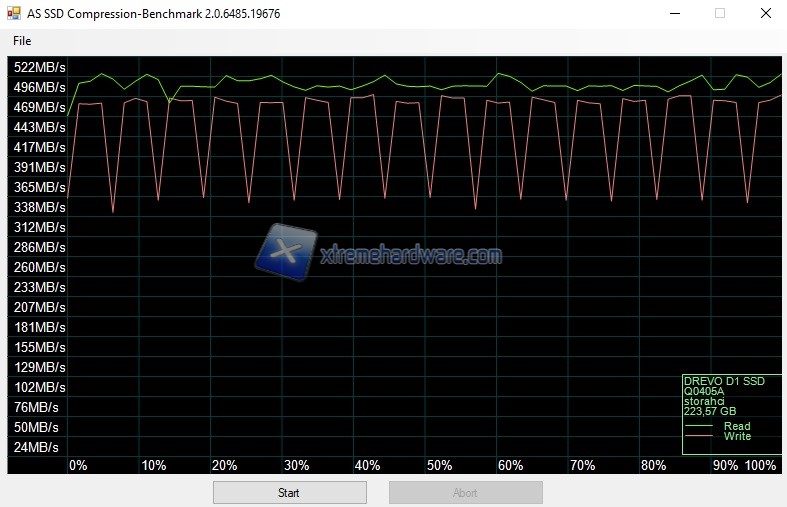Click the maximize window button
This screenshot has width=787, height=507.
pyautogui.click(x=719, y=14)
